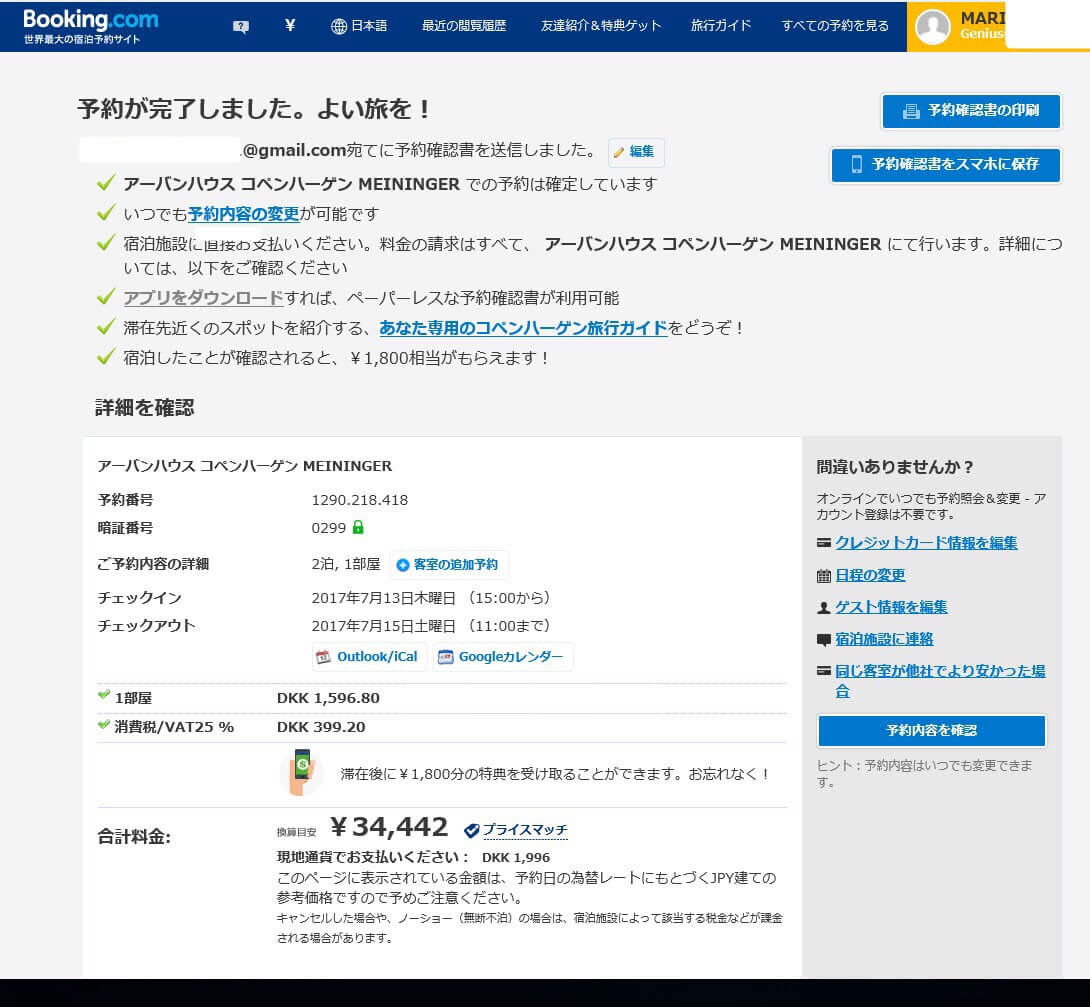Open the help speech bubble icon
Screen dimensions: 1090x1007
click(x=241, y=26)
